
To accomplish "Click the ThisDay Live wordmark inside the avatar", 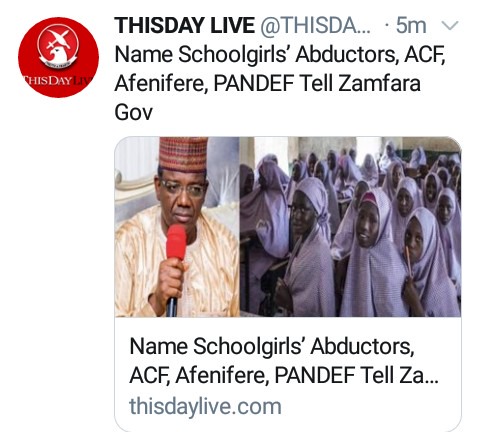I will click(x=57, y=80).
